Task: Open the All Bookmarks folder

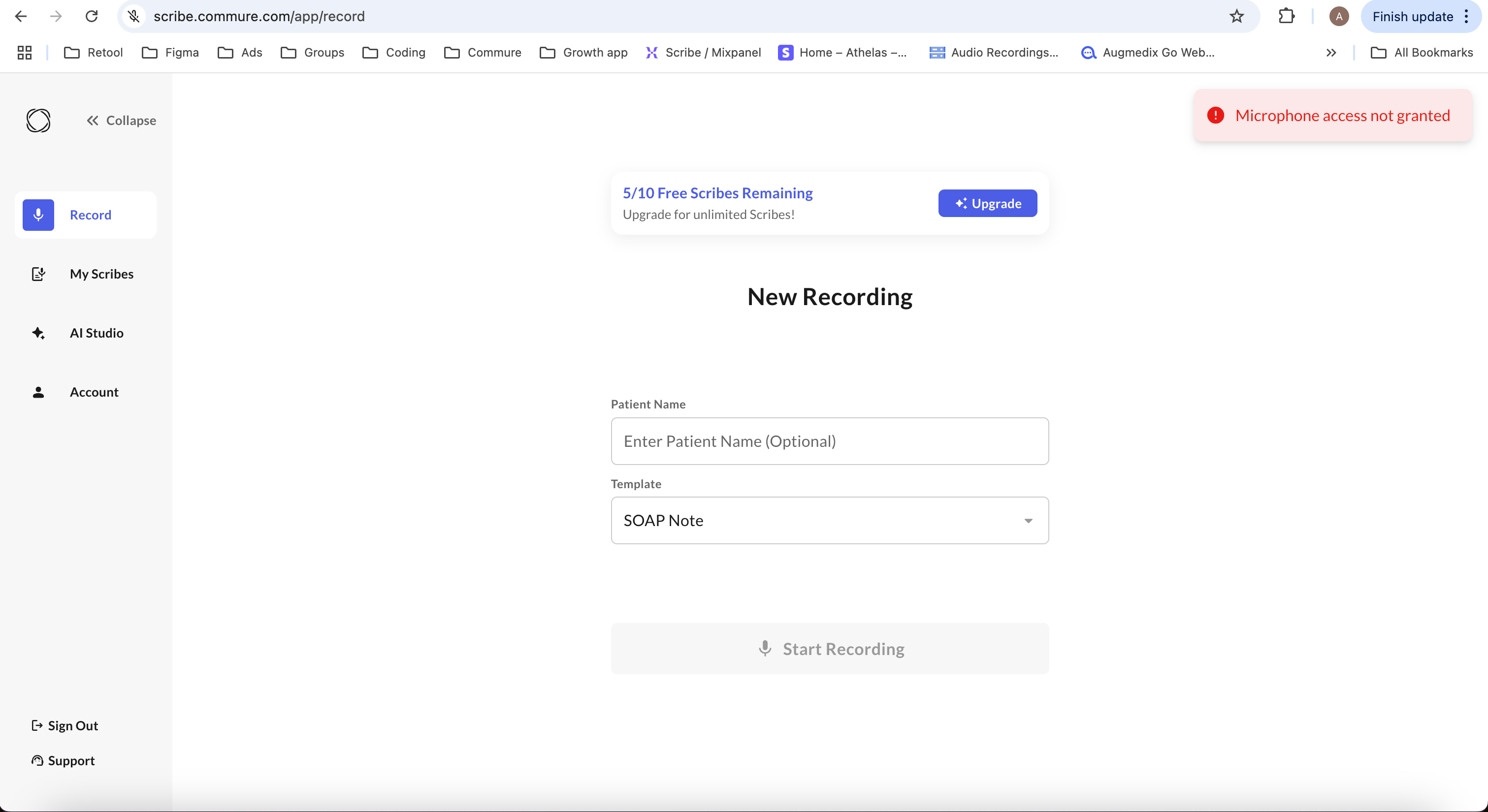Action: (1422, 53)
